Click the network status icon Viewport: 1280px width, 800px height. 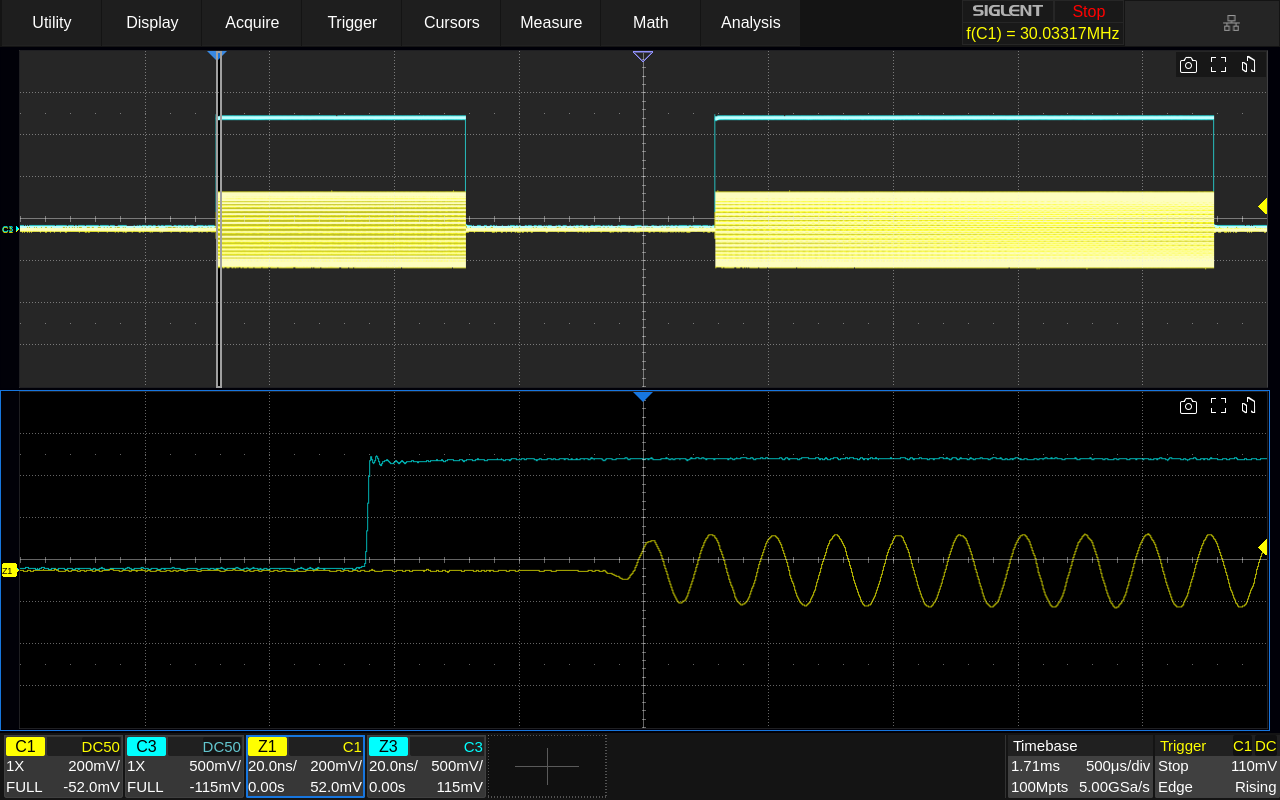click(1231, 22)
